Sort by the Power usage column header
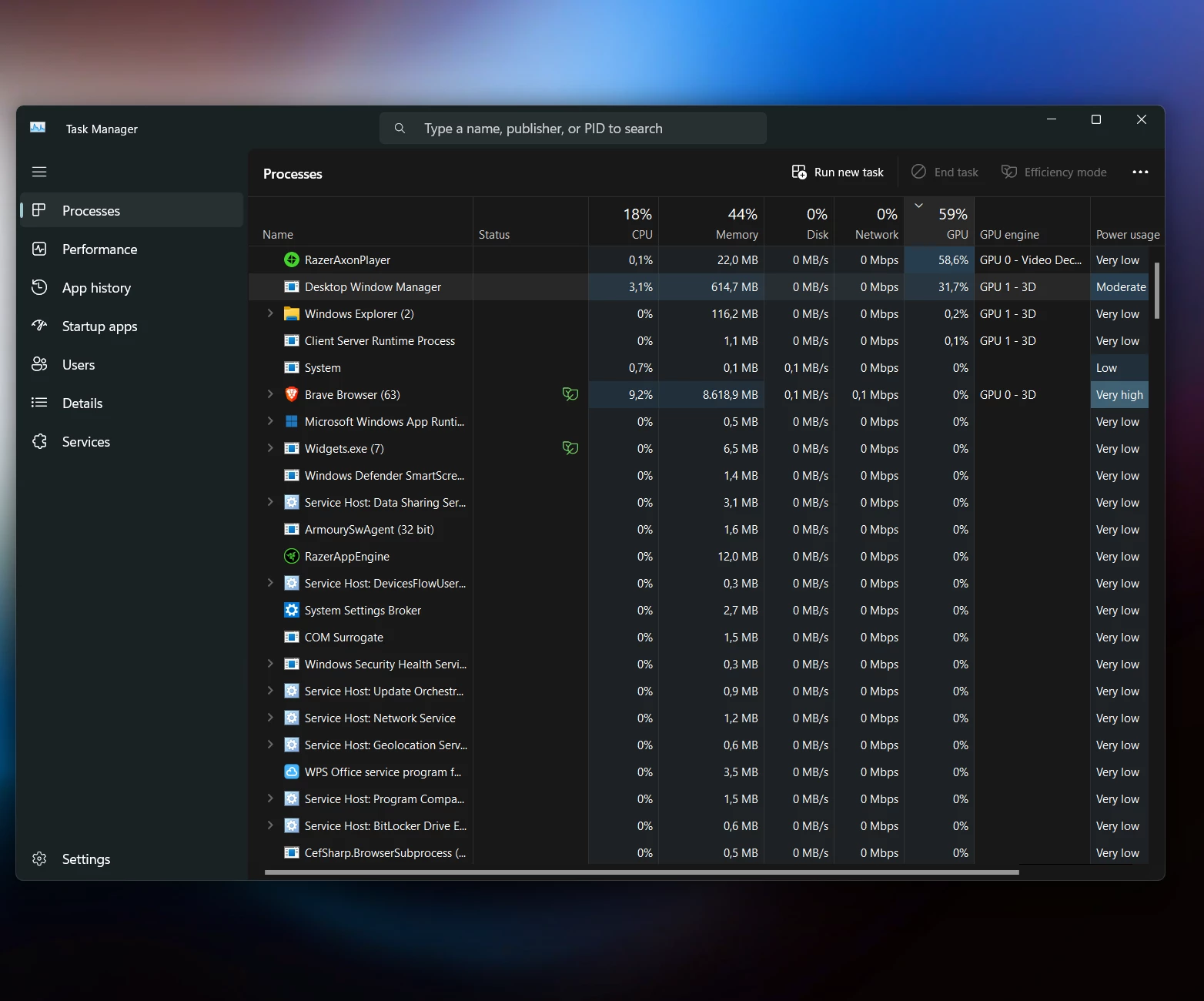The image size is (1204, 1001). tap(1127, 222)
